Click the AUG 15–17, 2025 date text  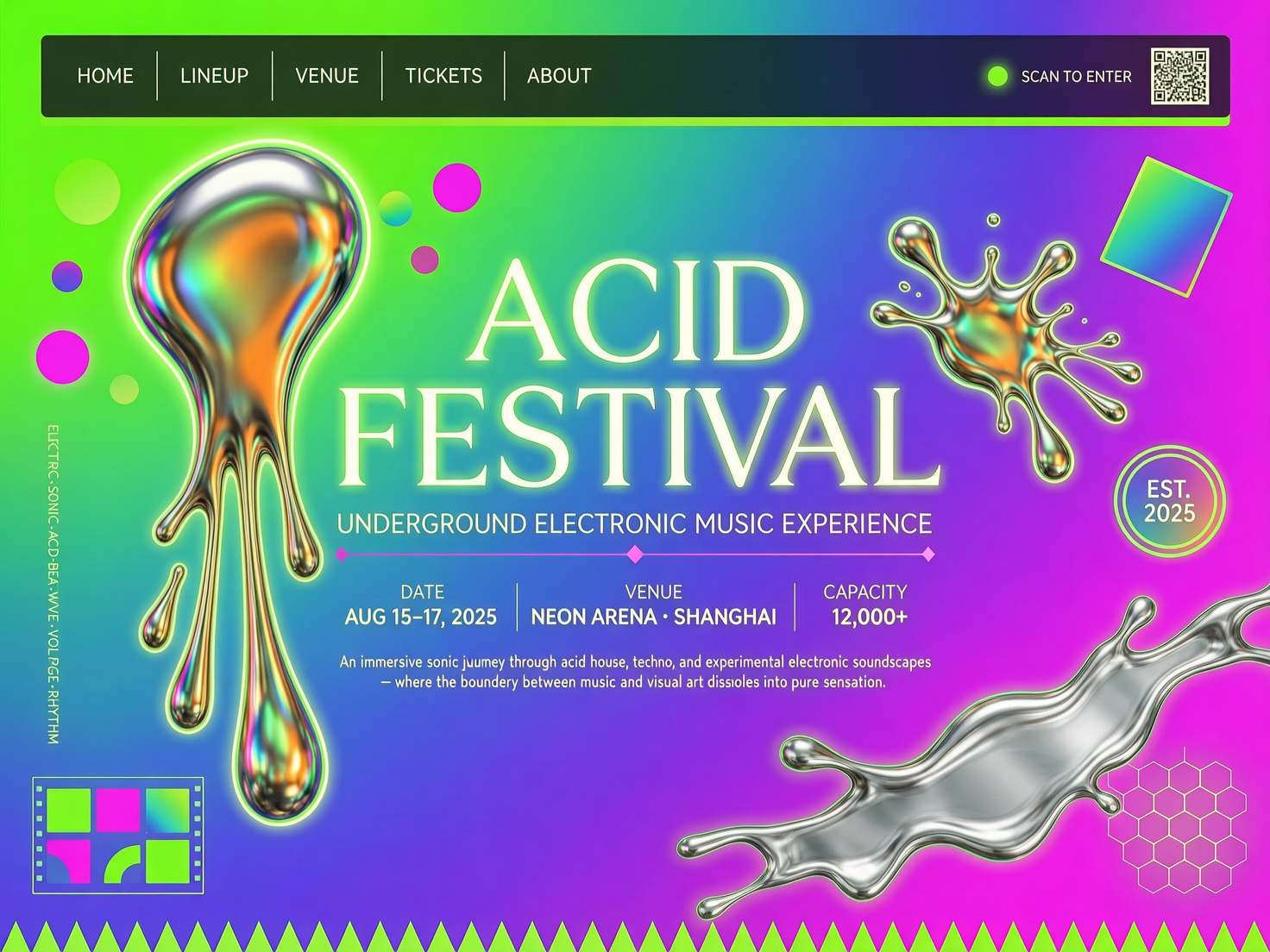(x=421, y=617)
